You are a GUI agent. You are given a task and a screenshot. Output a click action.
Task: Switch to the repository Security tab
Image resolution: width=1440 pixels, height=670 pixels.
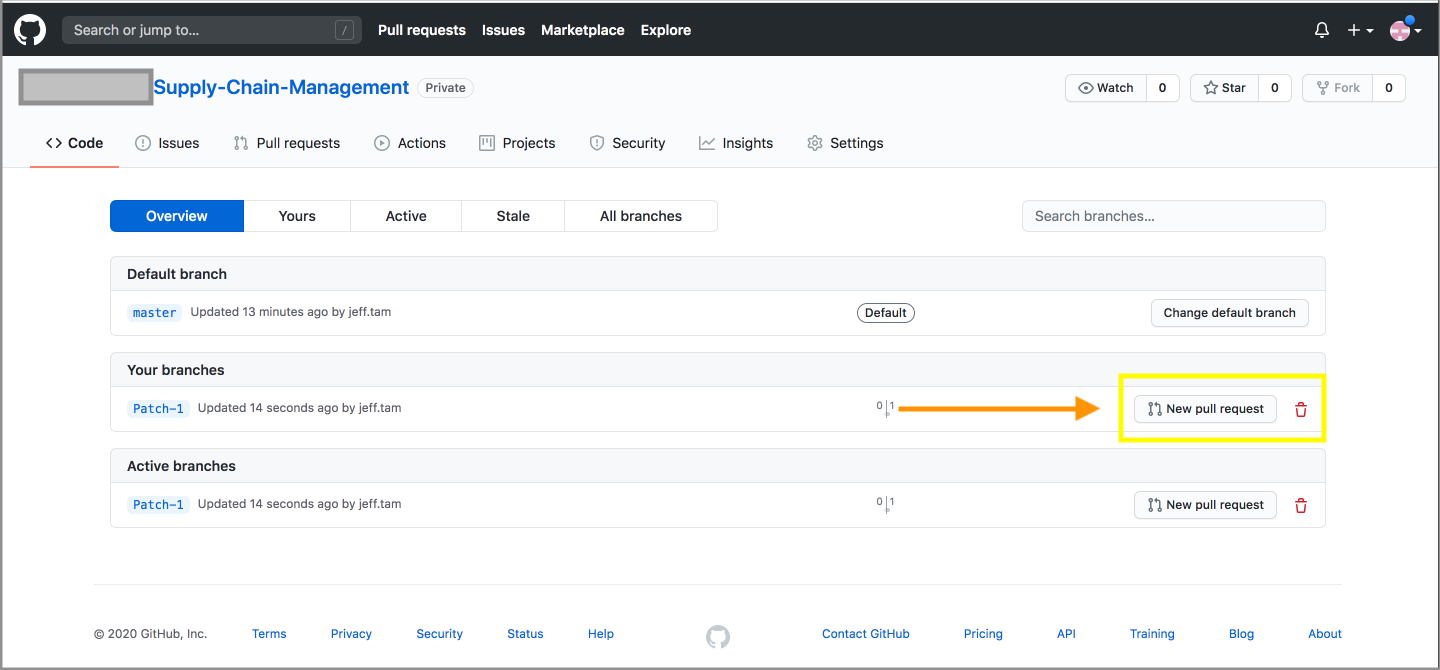pyautogui.click(x=627, y=143)
